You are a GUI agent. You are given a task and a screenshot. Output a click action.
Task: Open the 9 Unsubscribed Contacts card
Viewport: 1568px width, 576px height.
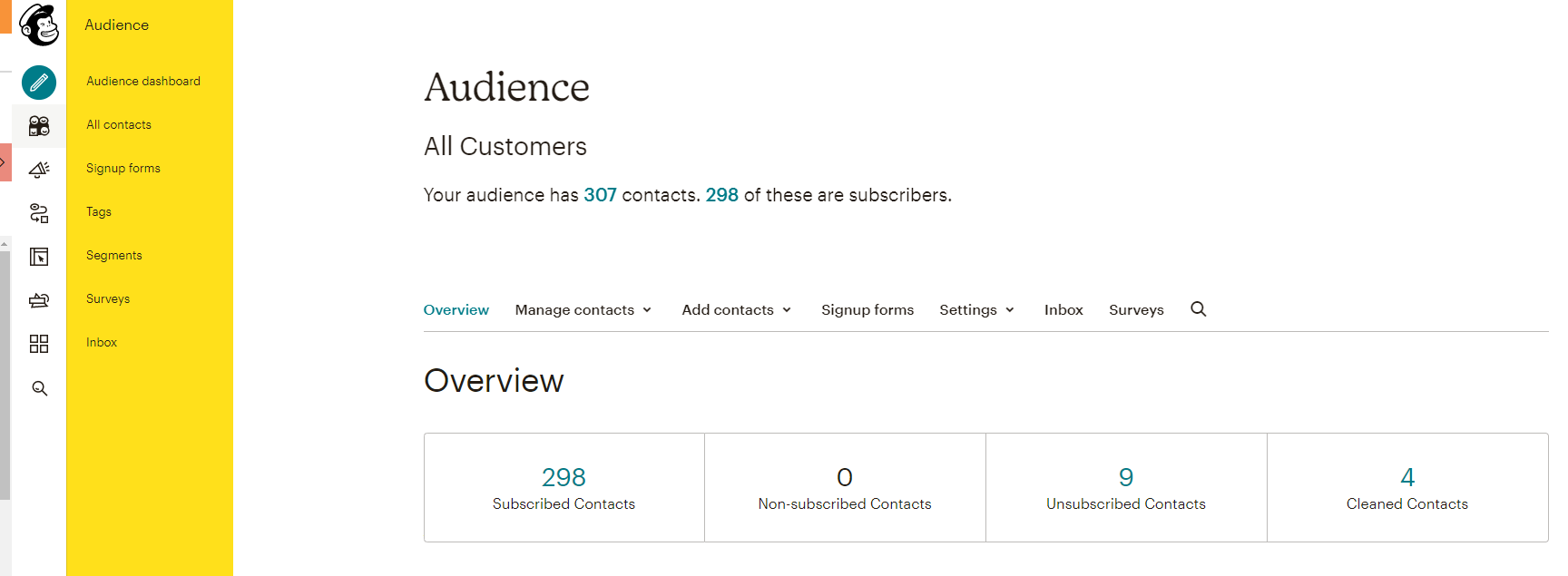pyautogui.click(x=1126, y=488)
